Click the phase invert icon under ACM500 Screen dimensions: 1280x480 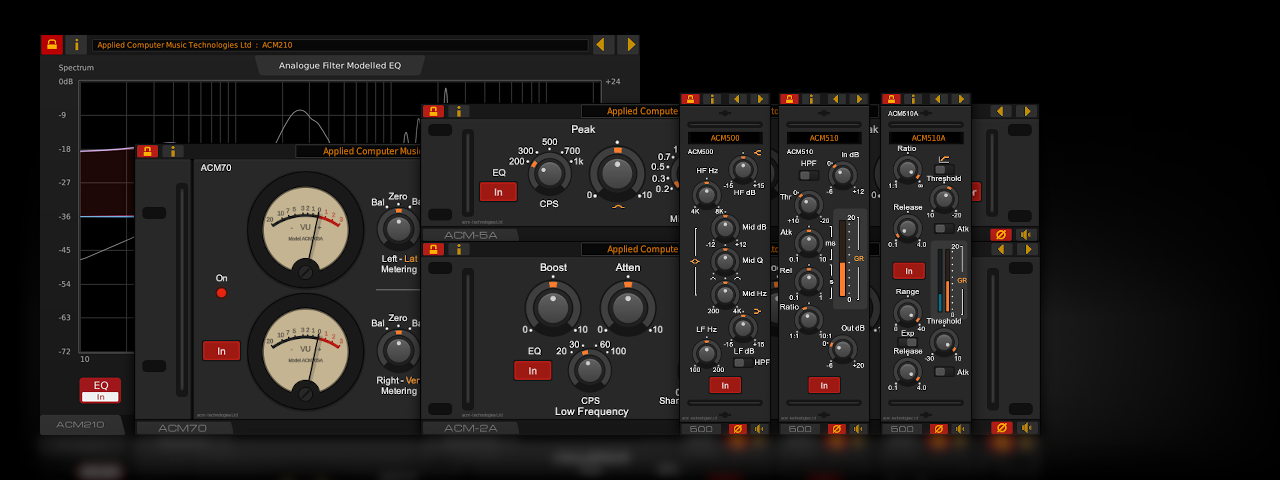[738, 429]
